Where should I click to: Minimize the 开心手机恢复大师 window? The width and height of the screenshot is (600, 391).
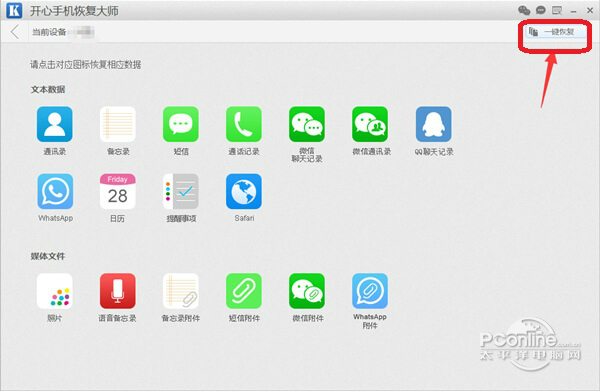pos(573,11)
